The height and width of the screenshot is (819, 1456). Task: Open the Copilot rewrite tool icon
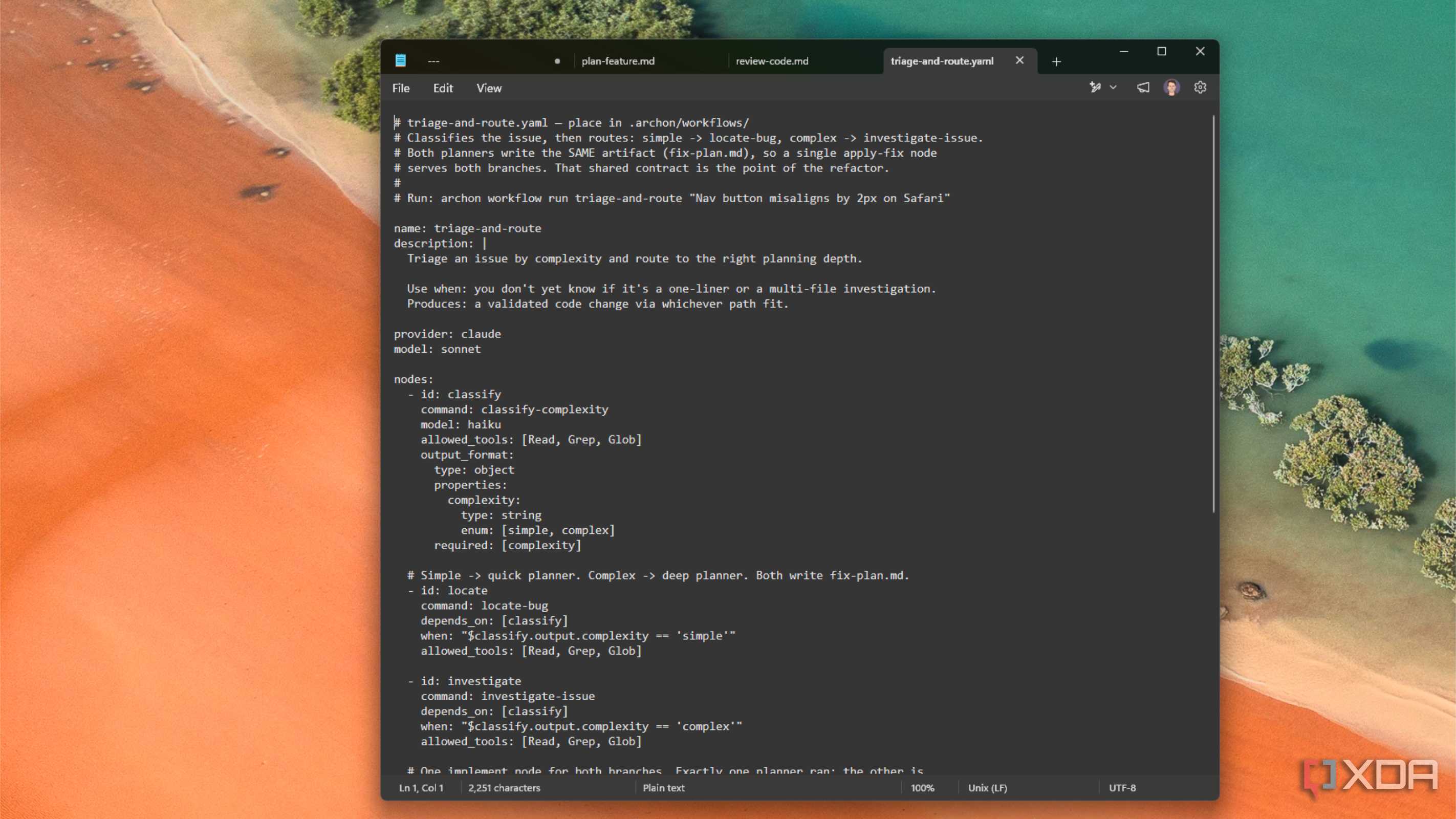coord(1095,88)
